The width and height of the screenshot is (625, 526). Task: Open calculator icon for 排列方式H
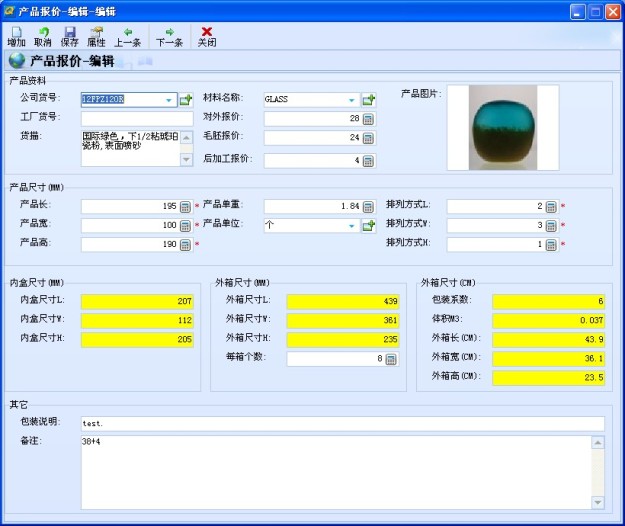[x=551, y=245]
